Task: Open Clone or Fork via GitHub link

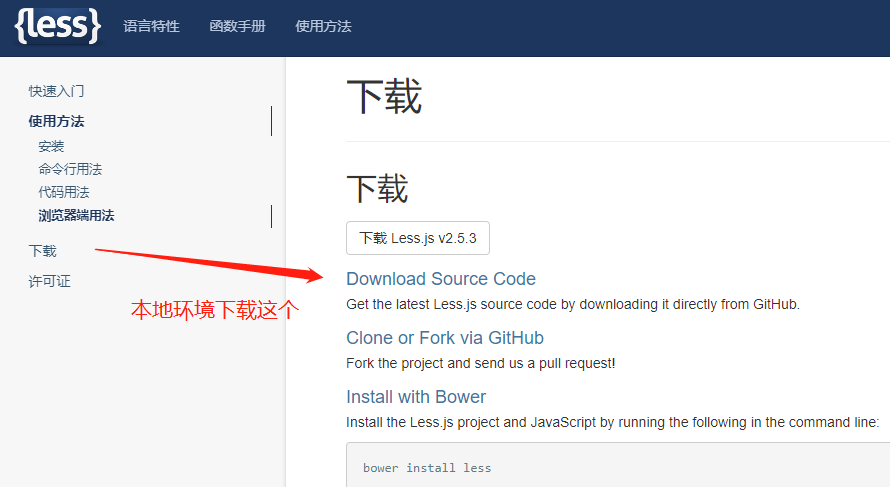Action: point(445,338)
